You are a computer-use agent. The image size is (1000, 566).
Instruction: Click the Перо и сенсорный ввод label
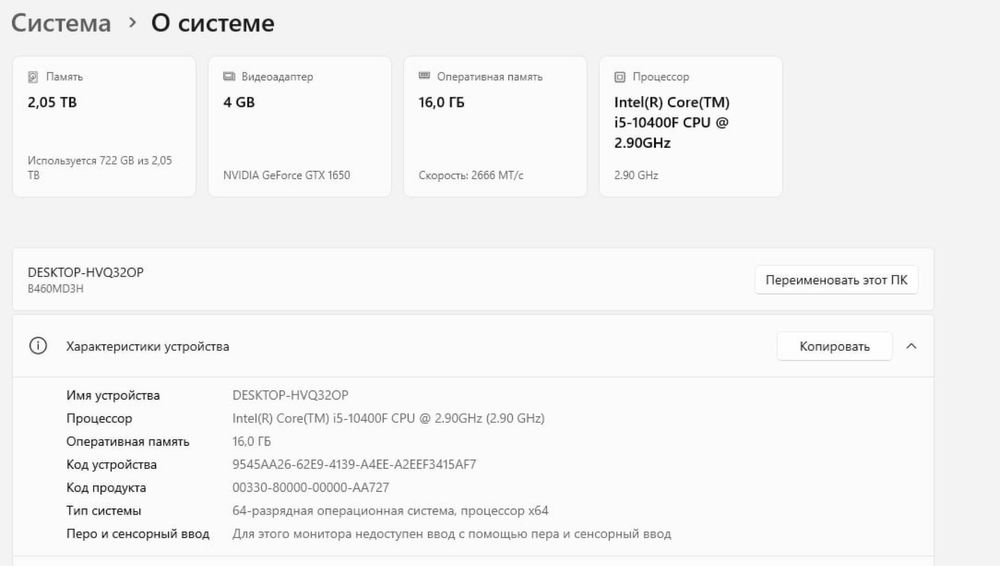(x=138, y=533)
